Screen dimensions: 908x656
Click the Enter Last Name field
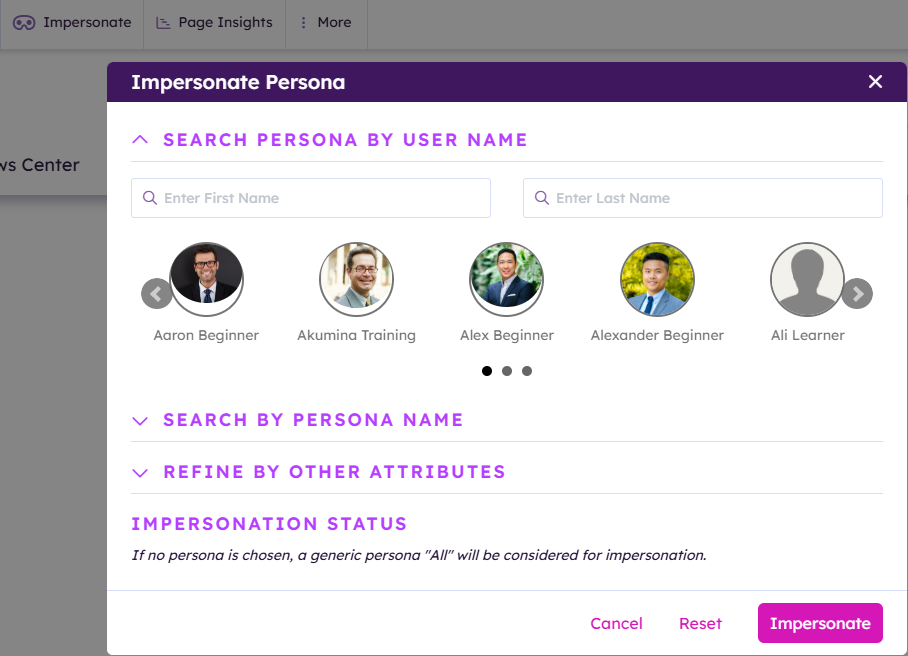coord(703,198)
